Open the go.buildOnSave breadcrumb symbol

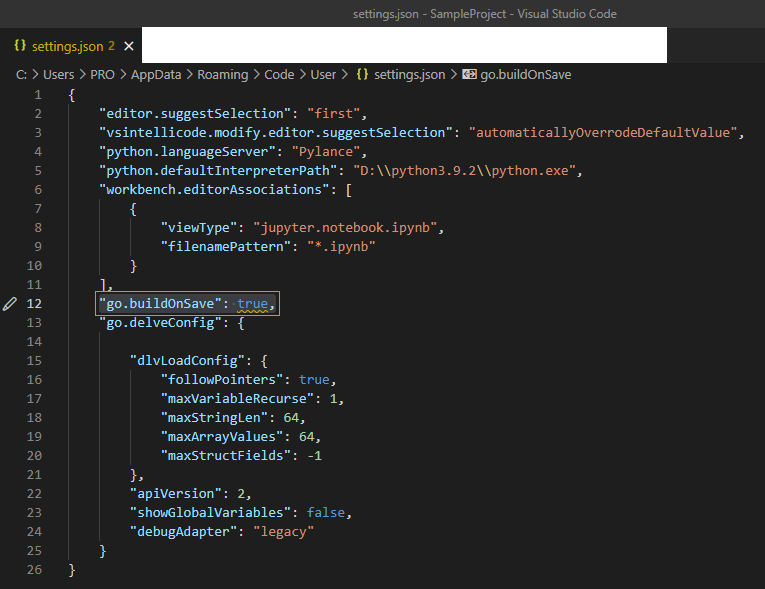click(525, 75)
